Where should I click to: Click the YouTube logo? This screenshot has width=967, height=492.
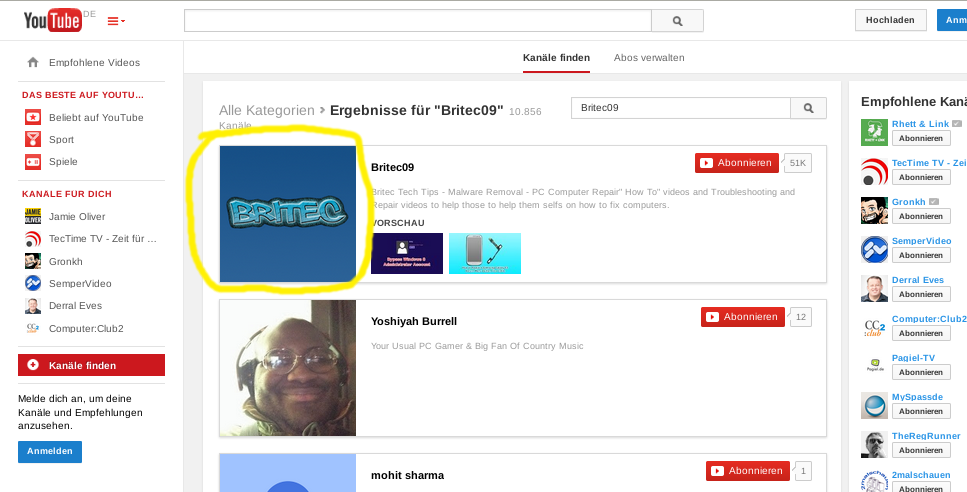52,21
